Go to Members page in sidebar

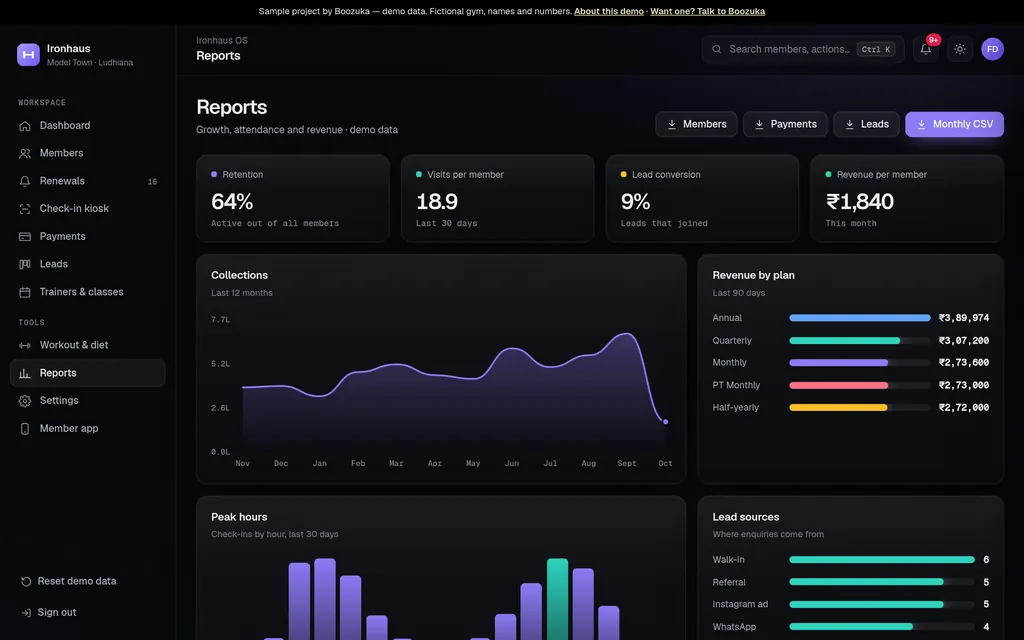pos(88,153)
